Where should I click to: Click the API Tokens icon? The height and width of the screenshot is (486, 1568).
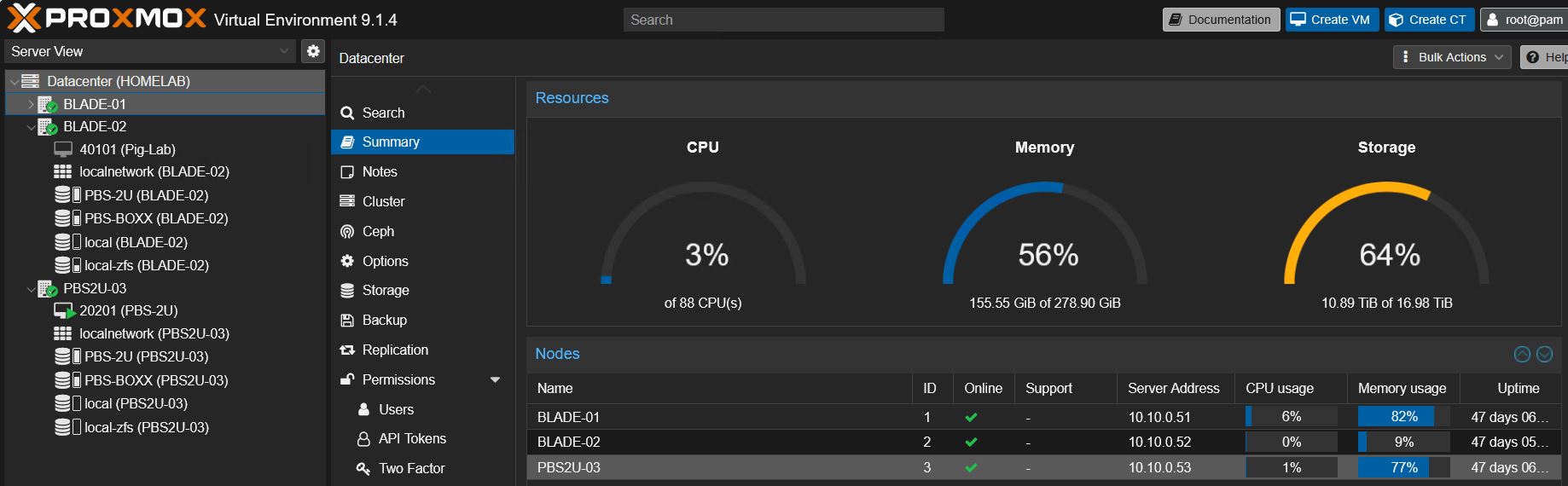363,438
